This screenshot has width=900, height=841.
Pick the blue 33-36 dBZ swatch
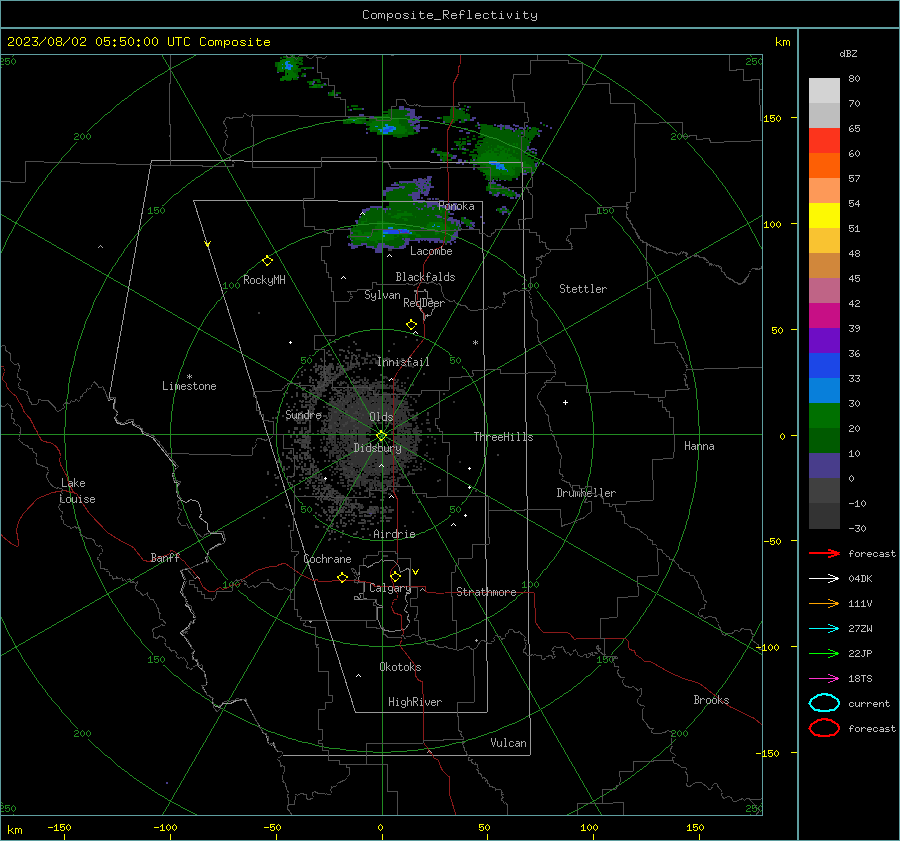point(824,366)
